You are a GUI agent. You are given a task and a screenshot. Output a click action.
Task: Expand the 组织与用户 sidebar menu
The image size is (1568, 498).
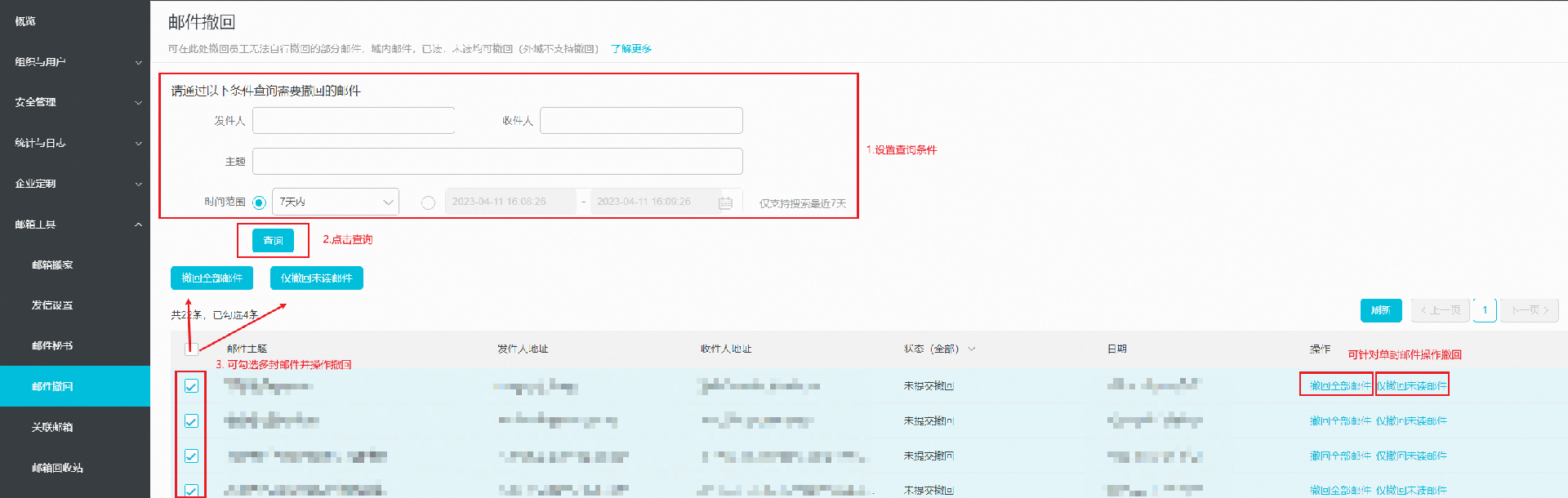(x=75, y=62)
